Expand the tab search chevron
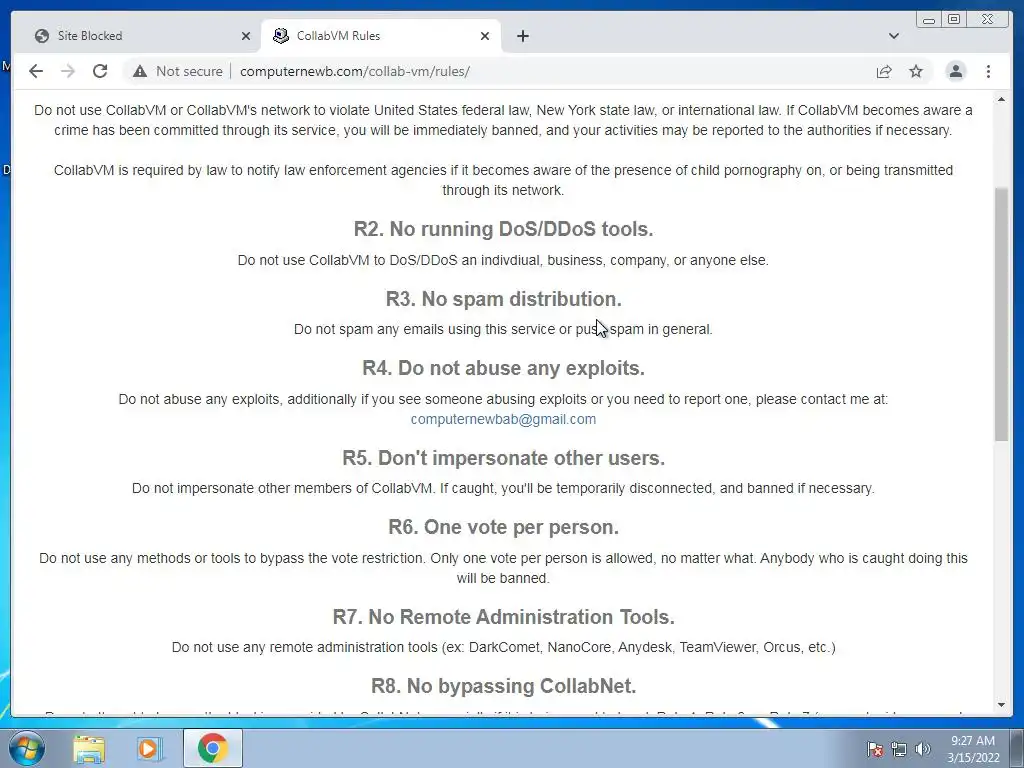This screenshot has height=768, width=1024. pos(894,36)
